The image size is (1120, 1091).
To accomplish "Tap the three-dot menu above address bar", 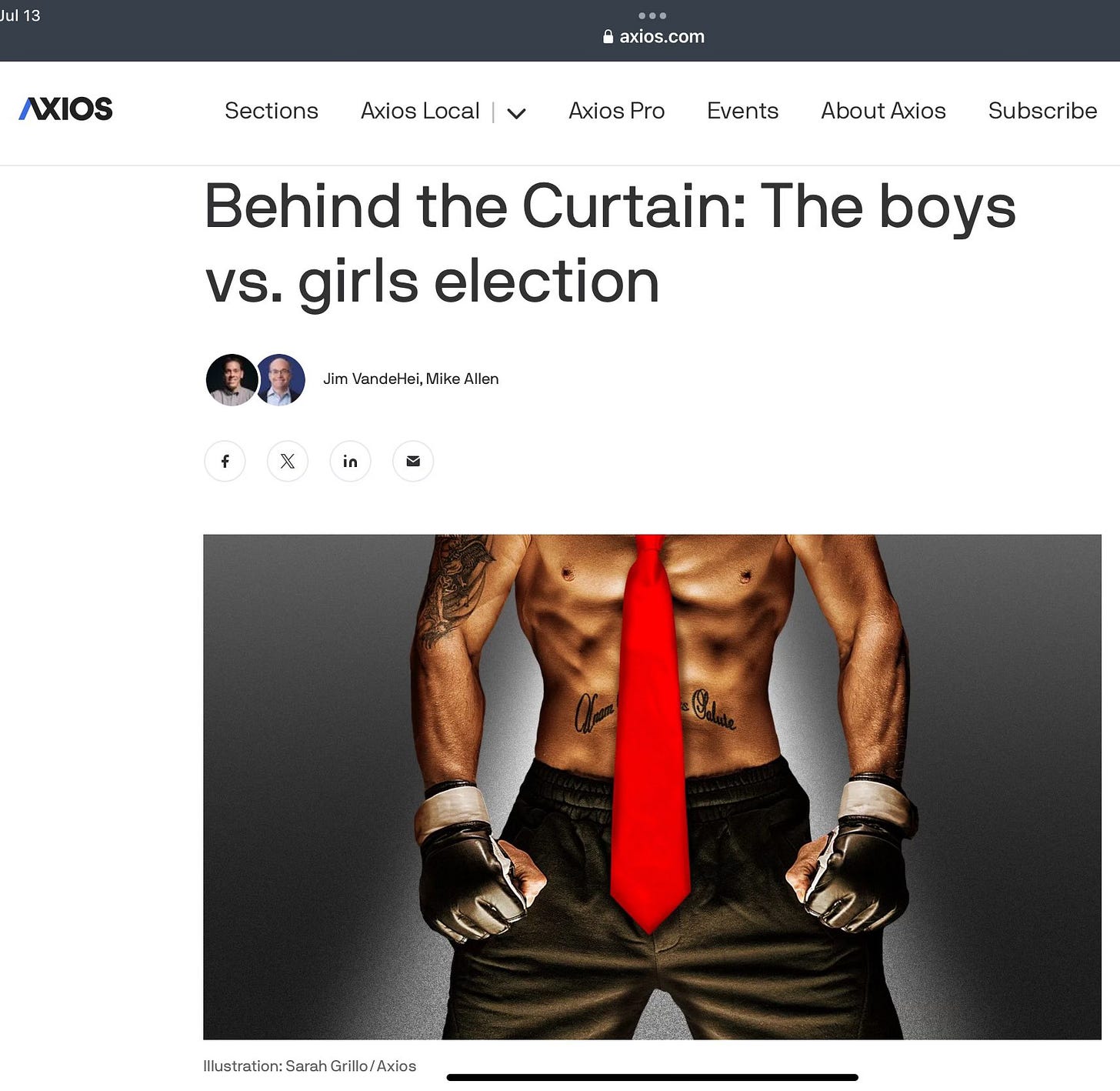I will pos(652,15).
